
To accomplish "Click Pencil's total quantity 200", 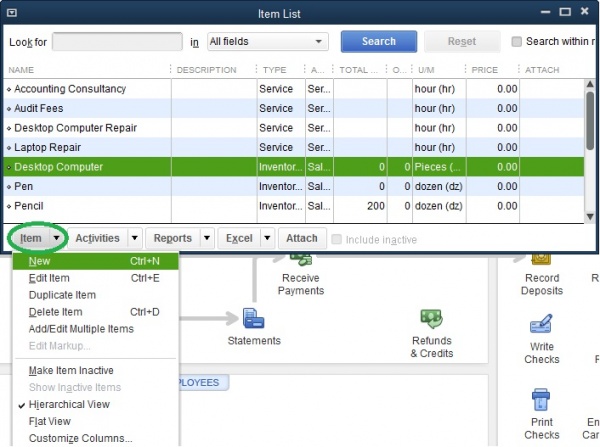I will tap(375, 206).
